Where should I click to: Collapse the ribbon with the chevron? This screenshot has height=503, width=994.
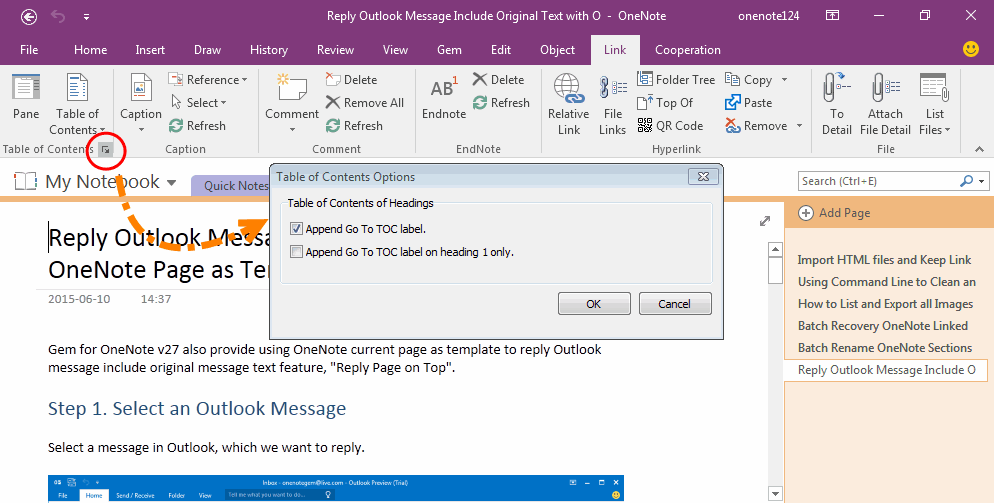coord(979,150)
